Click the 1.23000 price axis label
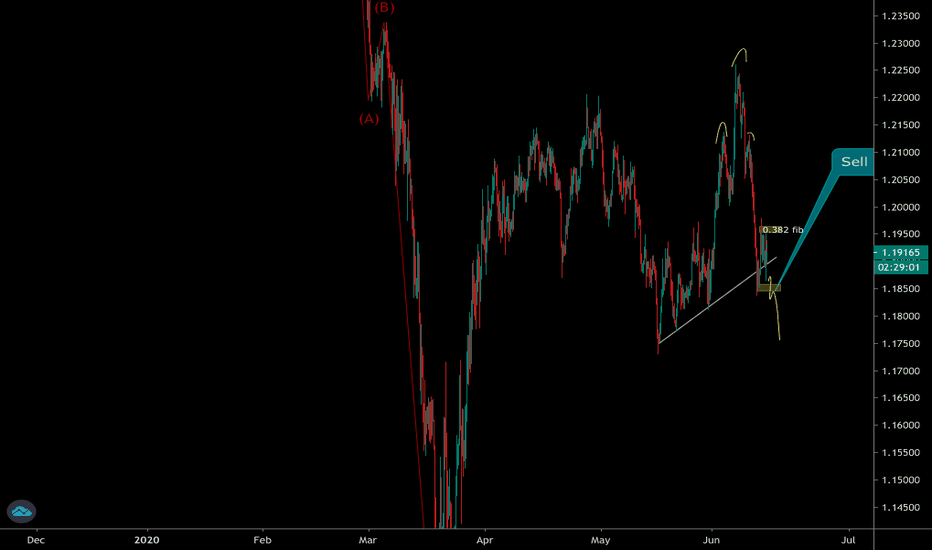Image resolution: width=932 pixels, height=550 pixels. [x=901, y=43]
